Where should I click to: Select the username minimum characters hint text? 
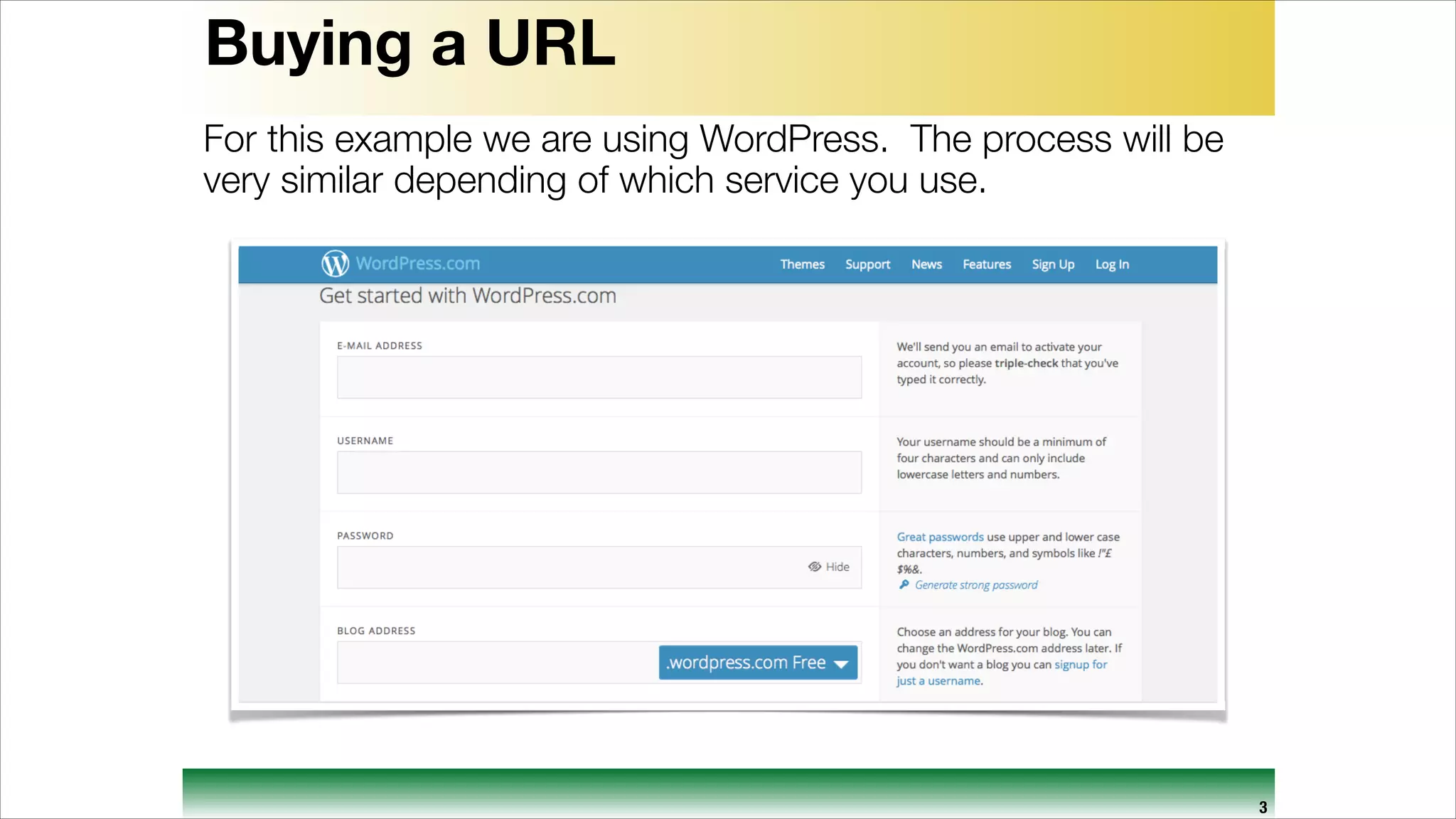point(1002,459)
